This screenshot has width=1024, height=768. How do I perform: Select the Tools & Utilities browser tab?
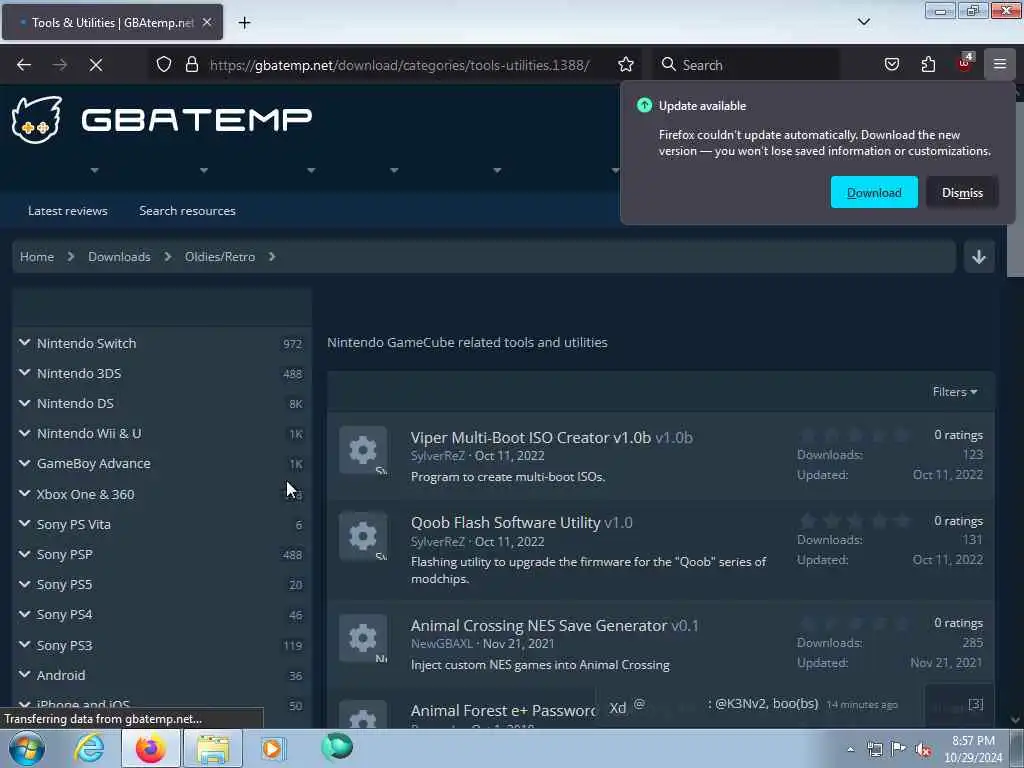click(x=112, y=22)
